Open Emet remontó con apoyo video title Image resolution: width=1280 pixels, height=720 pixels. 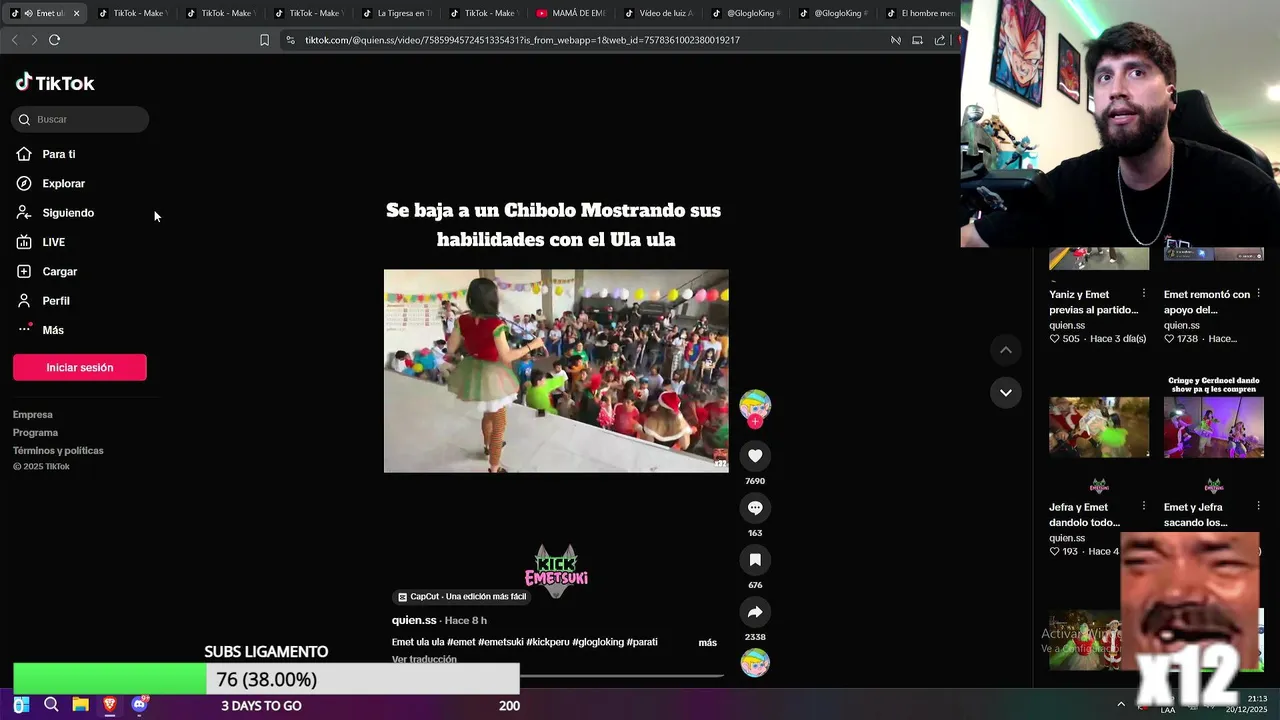pos(1207,302)
